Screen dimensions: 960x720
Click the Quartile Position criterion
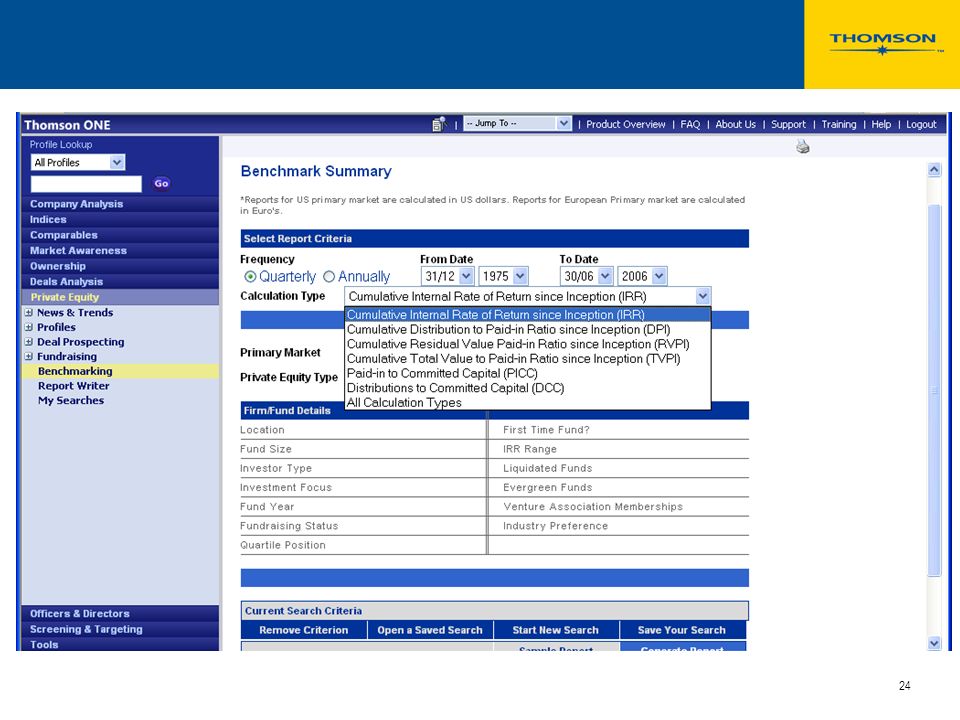click(x=283, y=545)
